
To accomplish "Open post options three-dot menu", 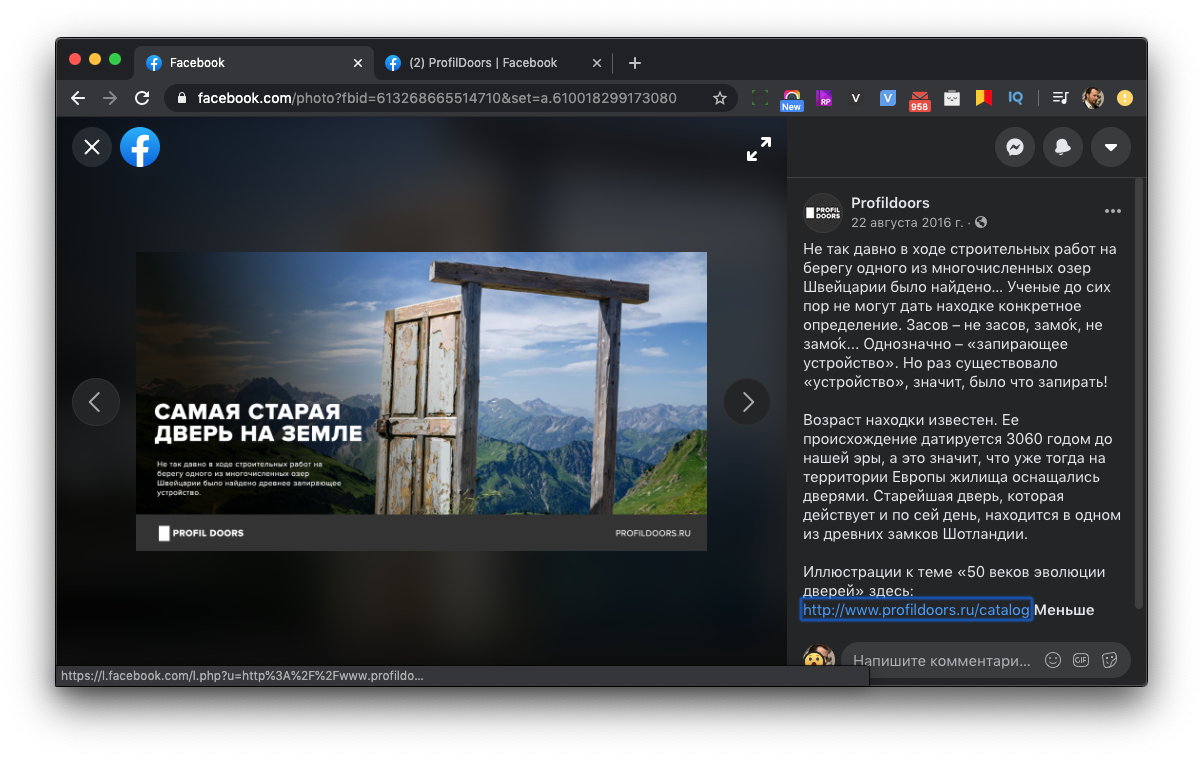I will tap(1113, 211).
